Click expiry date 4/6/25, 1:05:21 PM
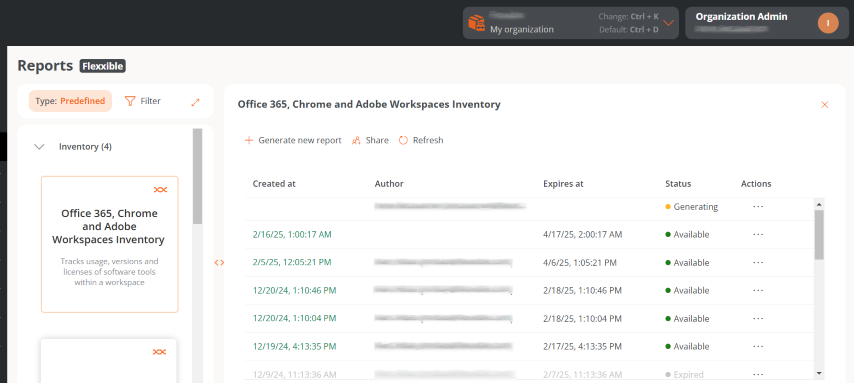Screen dimensions: 854x383 click(580, 263)
